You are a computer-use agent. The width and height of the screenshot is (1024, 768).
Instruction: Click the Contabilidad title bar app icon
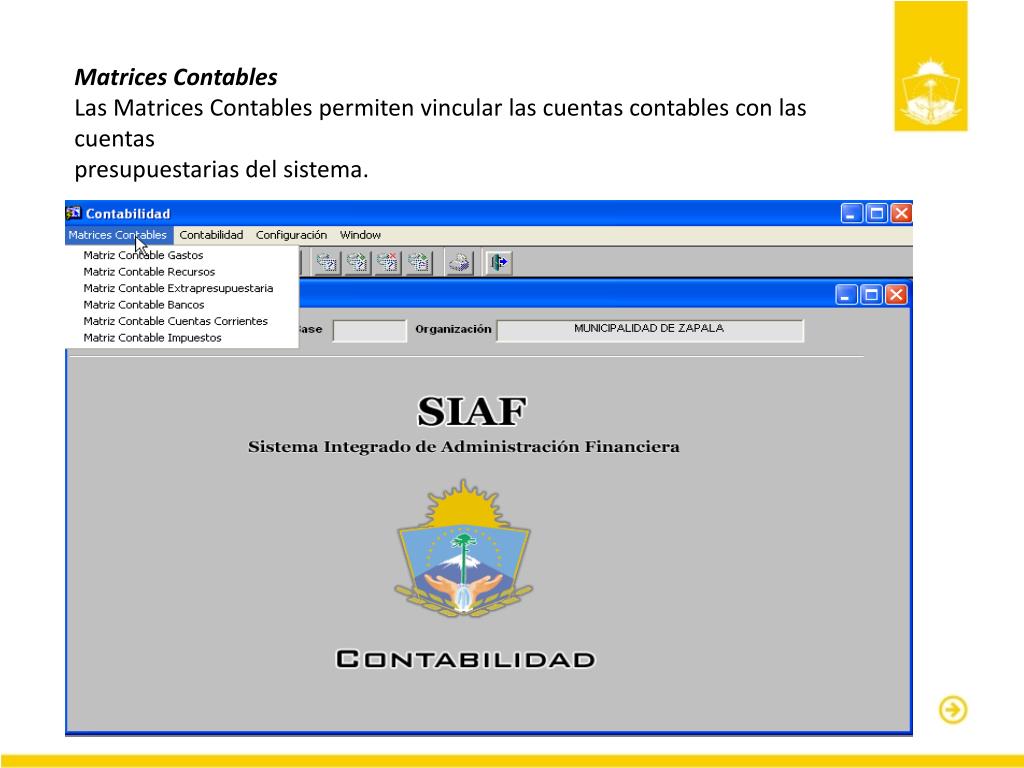73,213
